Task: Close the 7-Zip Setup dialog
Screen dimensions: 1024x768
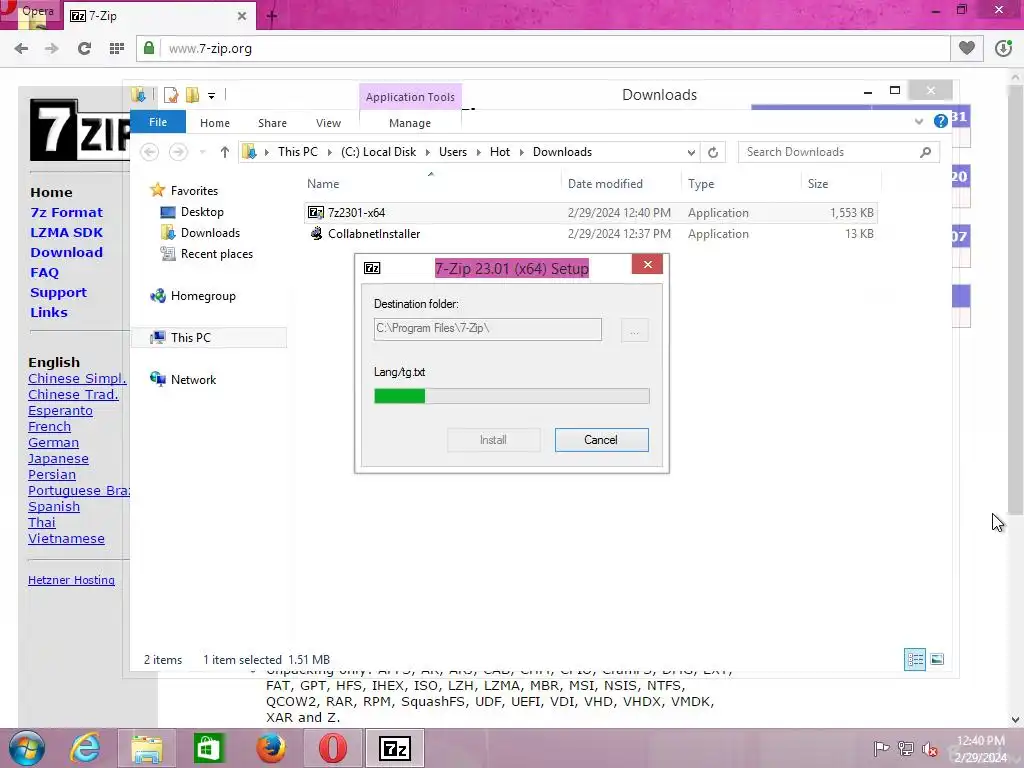Action: [x=647, y=264]
